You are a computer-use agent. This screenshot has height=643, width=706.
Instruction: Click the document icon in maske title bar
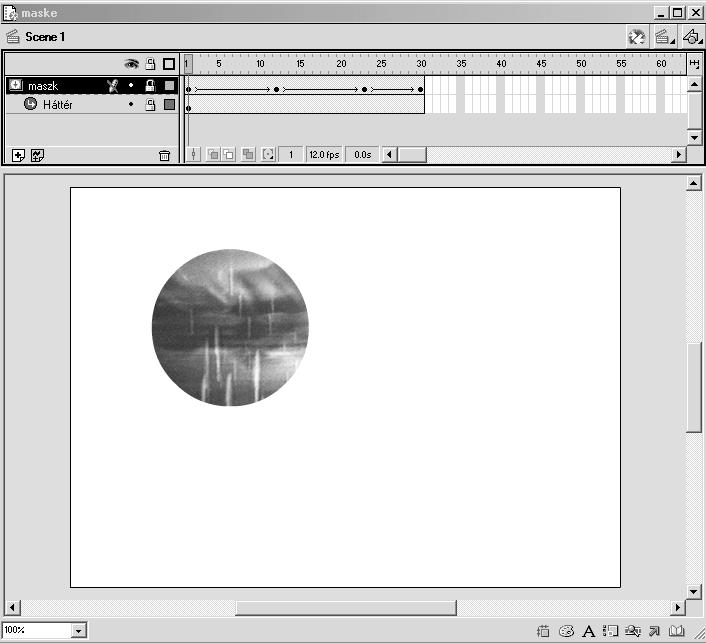point(10,13)
